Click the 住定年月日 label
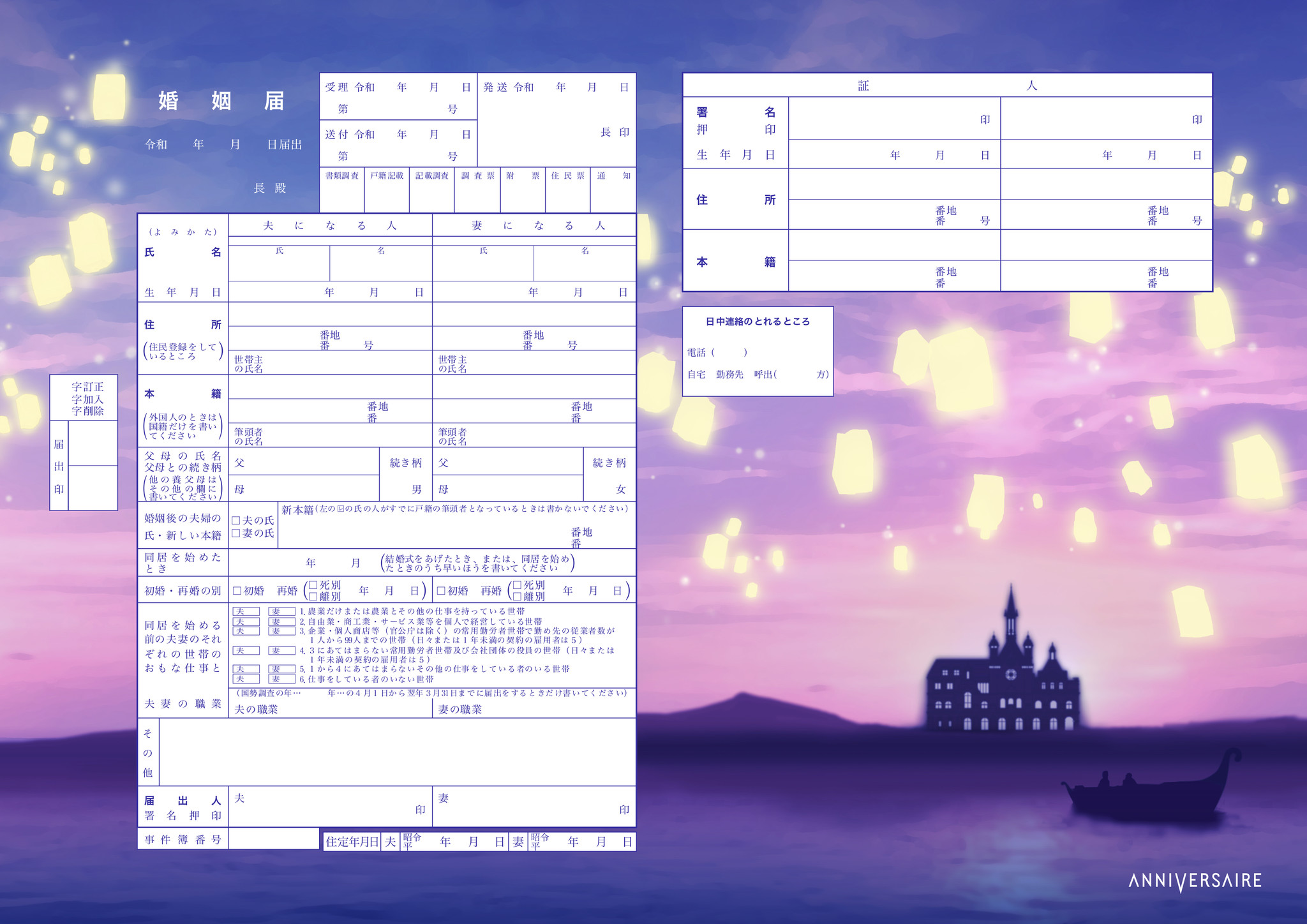Screen dimensions: 1307x924 (x=352, y=842)
